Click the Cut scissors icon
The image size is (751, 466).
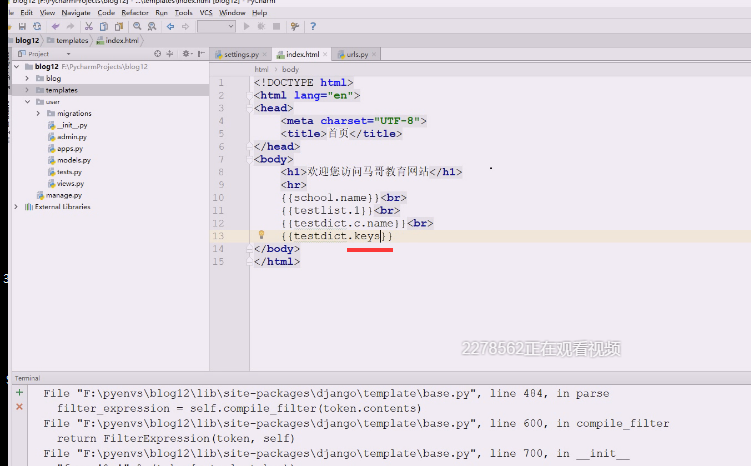(x=89, y=26)
